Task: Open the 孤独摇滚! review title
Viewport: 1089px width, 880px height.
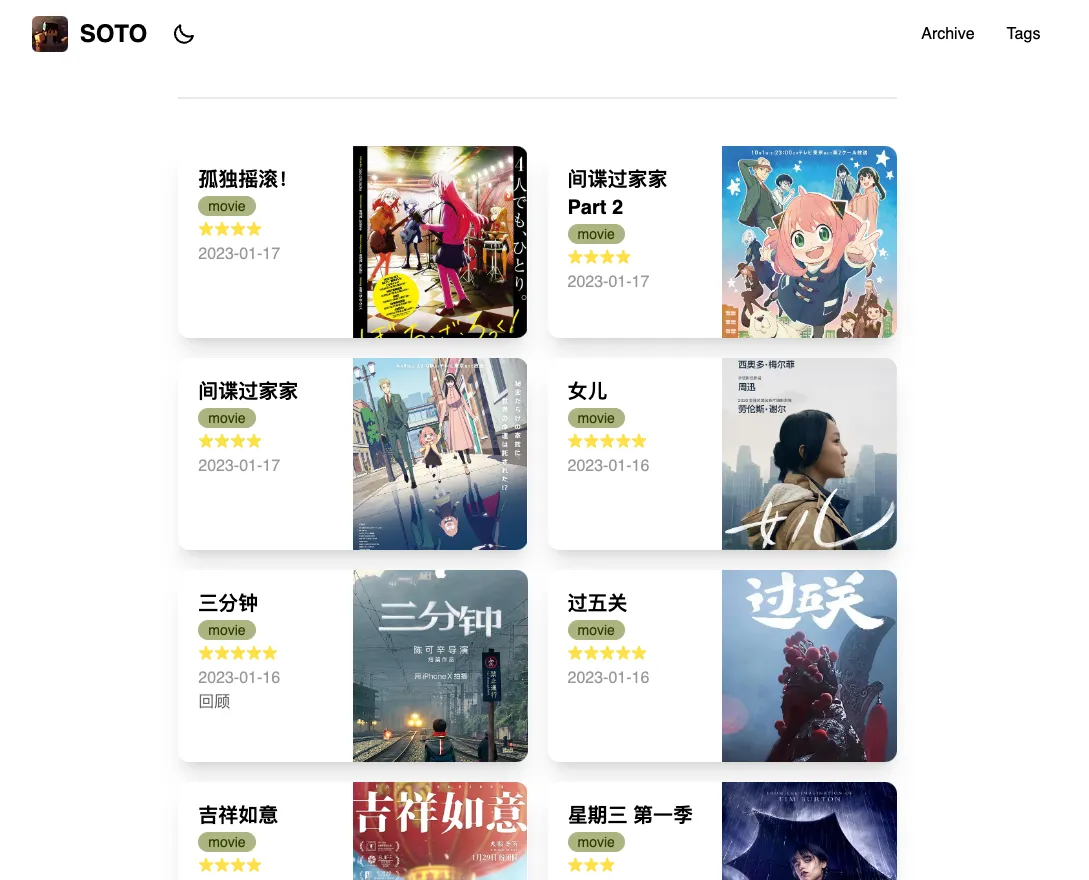Action: 243,179
